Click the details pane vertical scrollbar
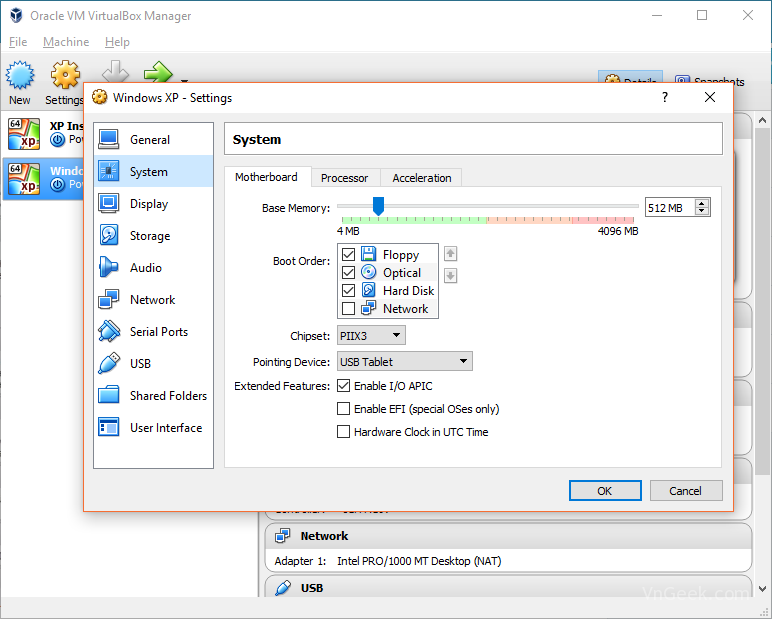The width and height of the screenshot is (772, 619). coord(762,300)
